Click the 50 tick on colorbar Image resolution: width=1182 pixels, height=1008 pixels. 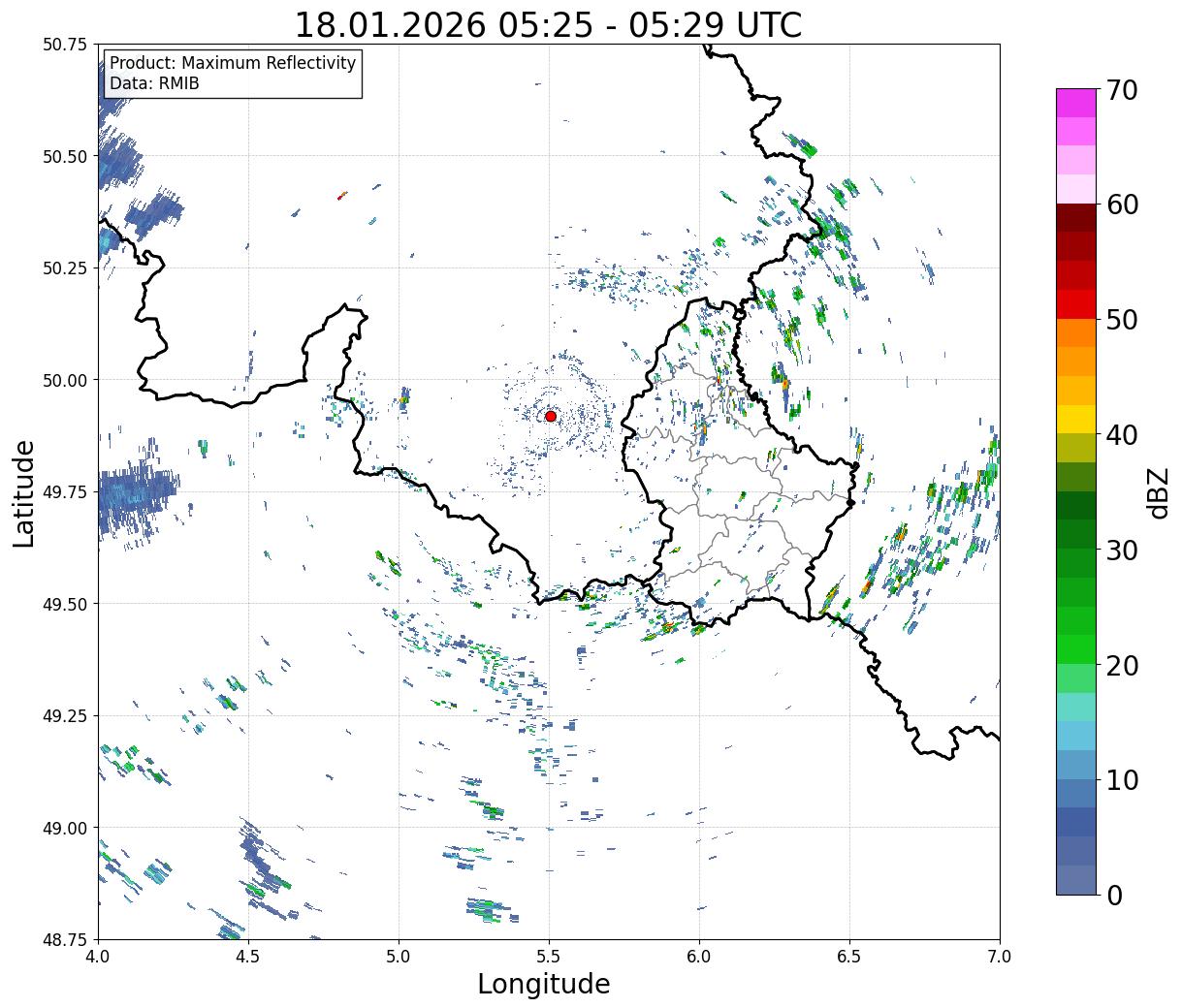[1121, 320]
